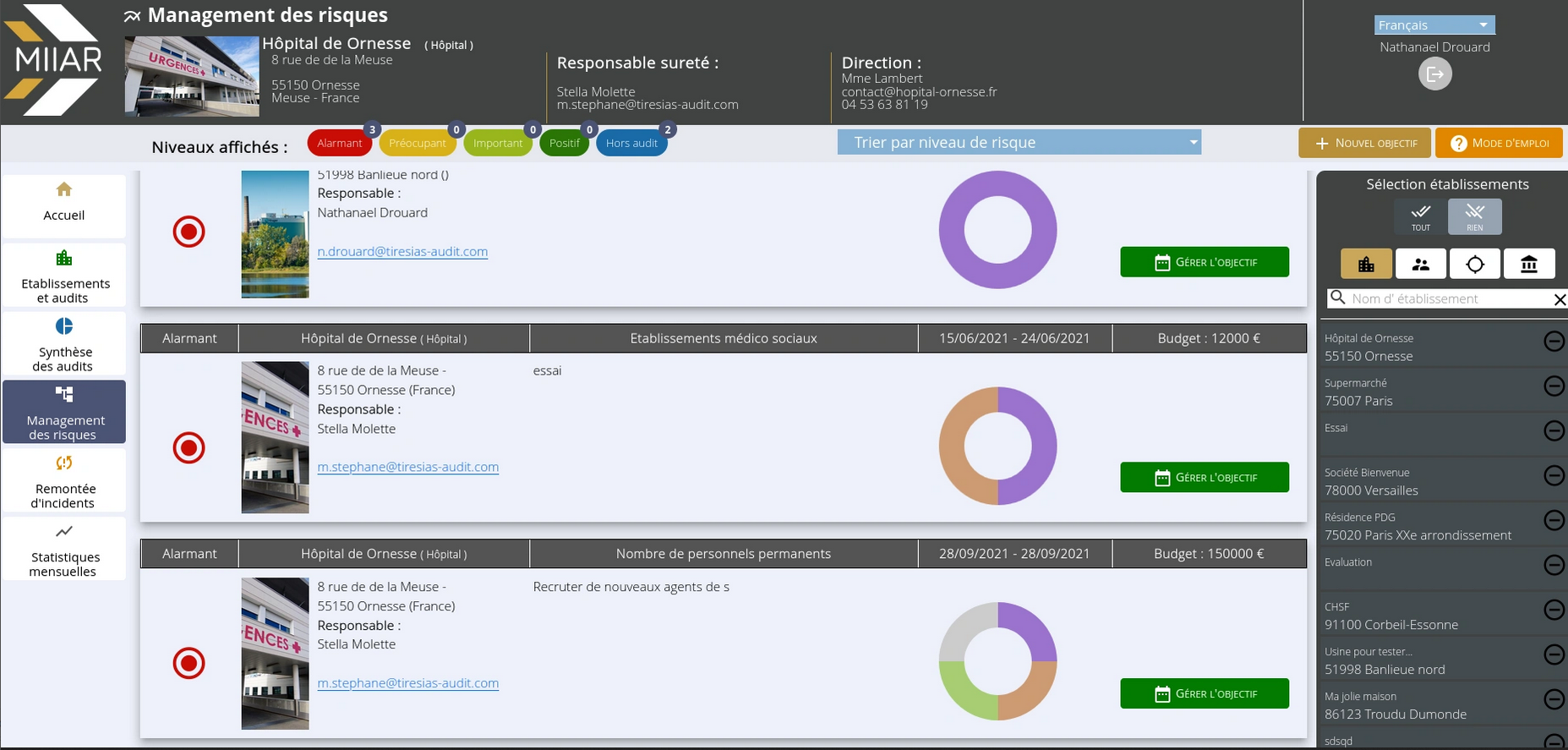
Task: Toggle the Hors audit level filter
Action: [631, 143]
